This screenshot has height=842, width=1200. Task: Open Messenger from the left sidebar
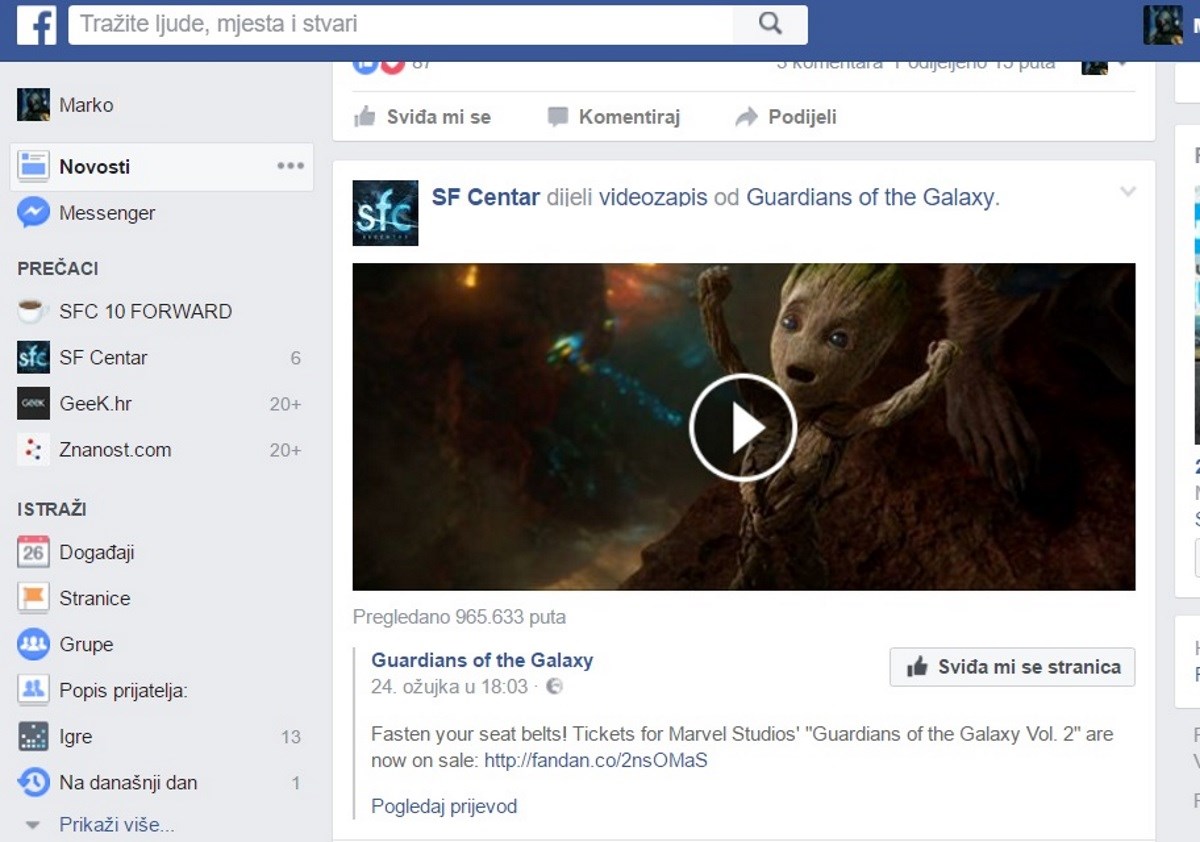[x=107, y=212]
